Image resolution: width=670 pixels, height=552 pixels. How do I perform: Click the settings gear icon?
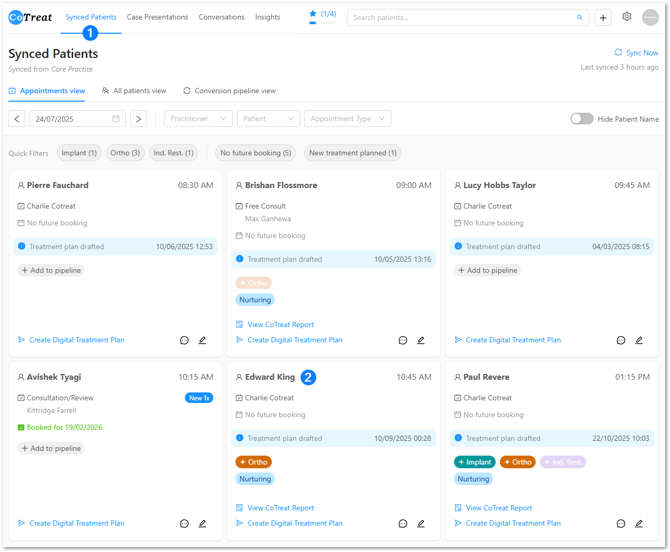(627, 17)
